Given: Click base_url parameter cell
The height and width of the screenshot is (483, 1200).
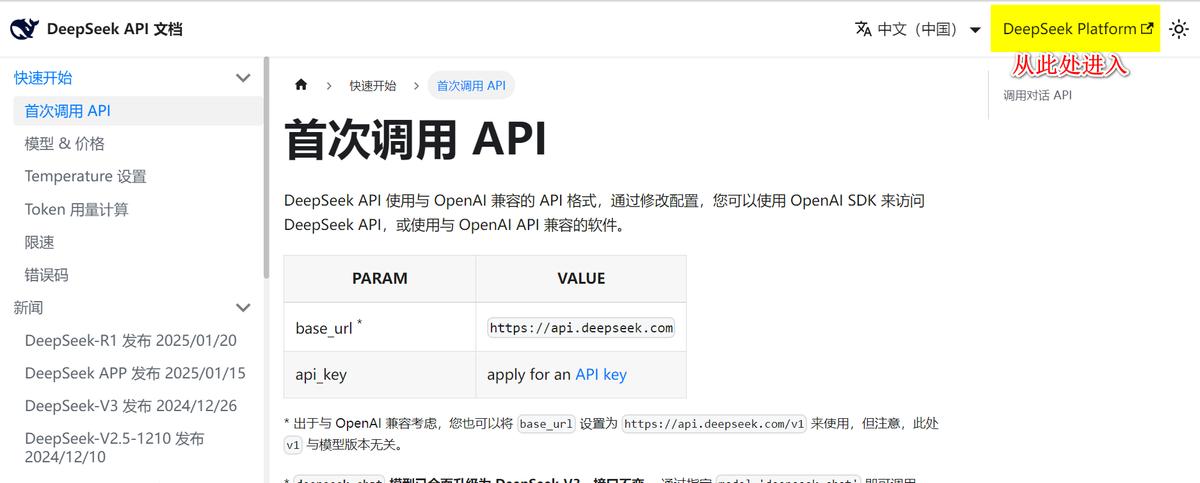Looking at the screenshot, I should coord(379,327).
